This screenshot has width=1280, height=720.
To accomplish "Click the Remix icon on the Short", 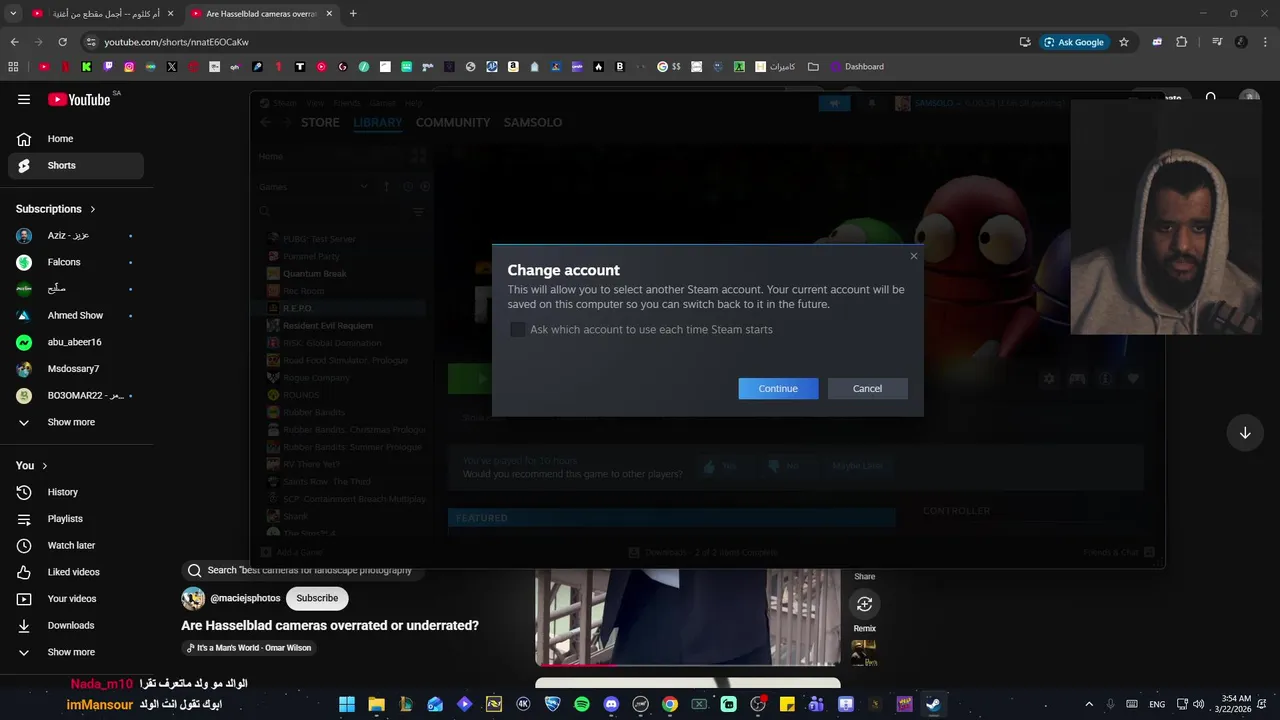I will click(865, 604).
